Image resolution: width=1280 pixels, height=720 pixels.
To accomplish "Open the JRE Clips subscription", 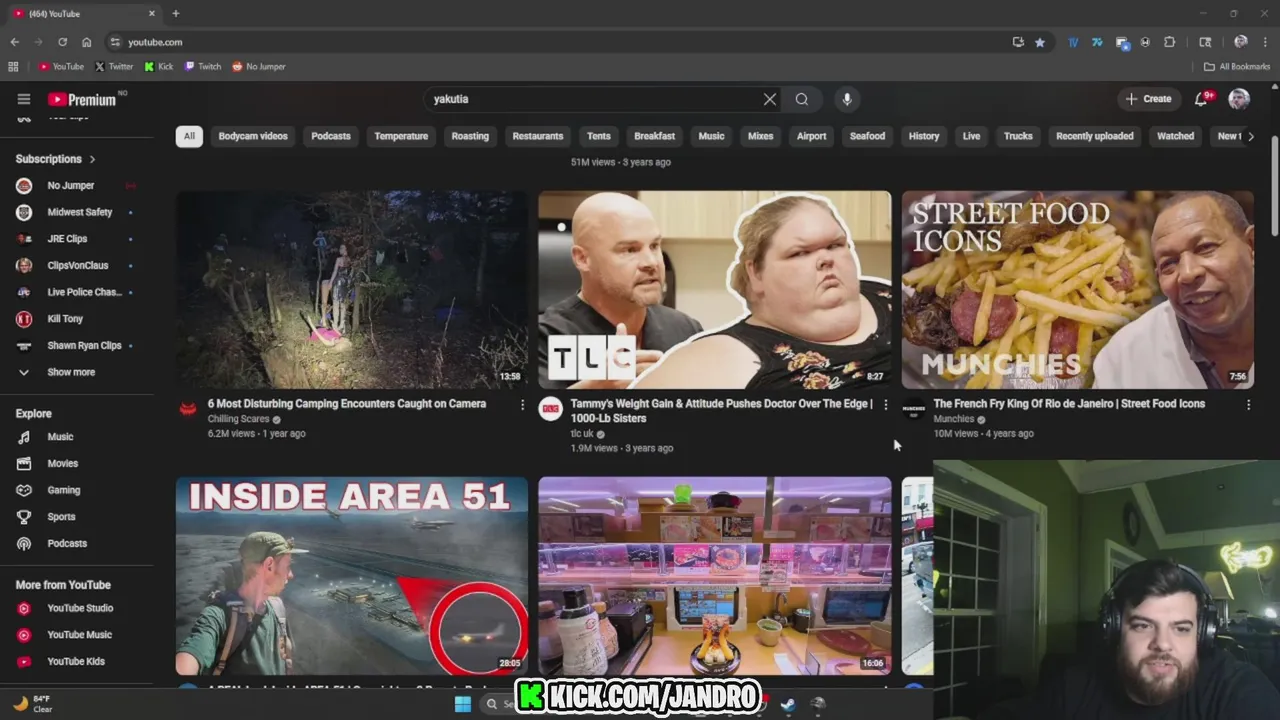I will [70, 239].
